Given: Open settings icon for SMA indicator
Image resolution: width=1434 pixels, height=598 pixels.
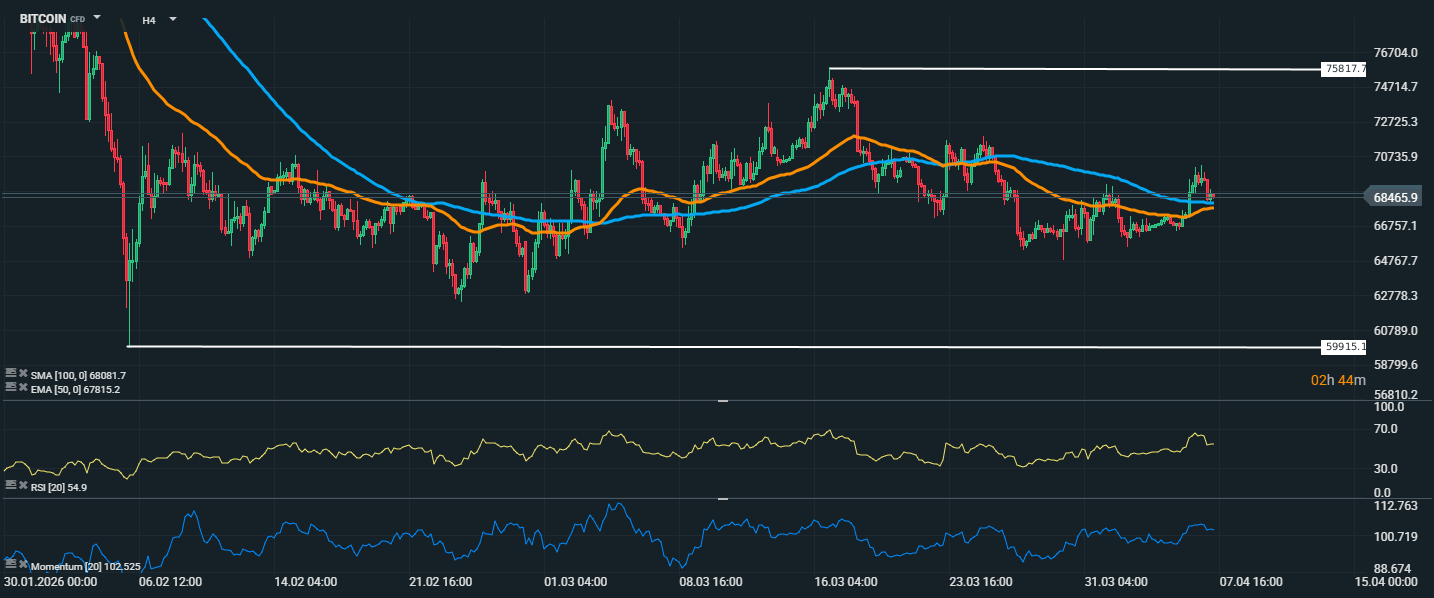Looking at the screenshot, I should (x=10, y=374).
